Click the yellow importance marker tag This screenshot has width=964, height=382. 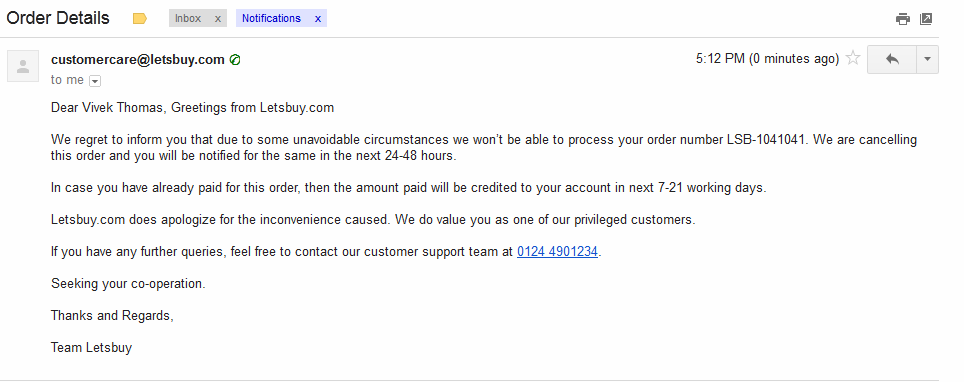[140, 19]
